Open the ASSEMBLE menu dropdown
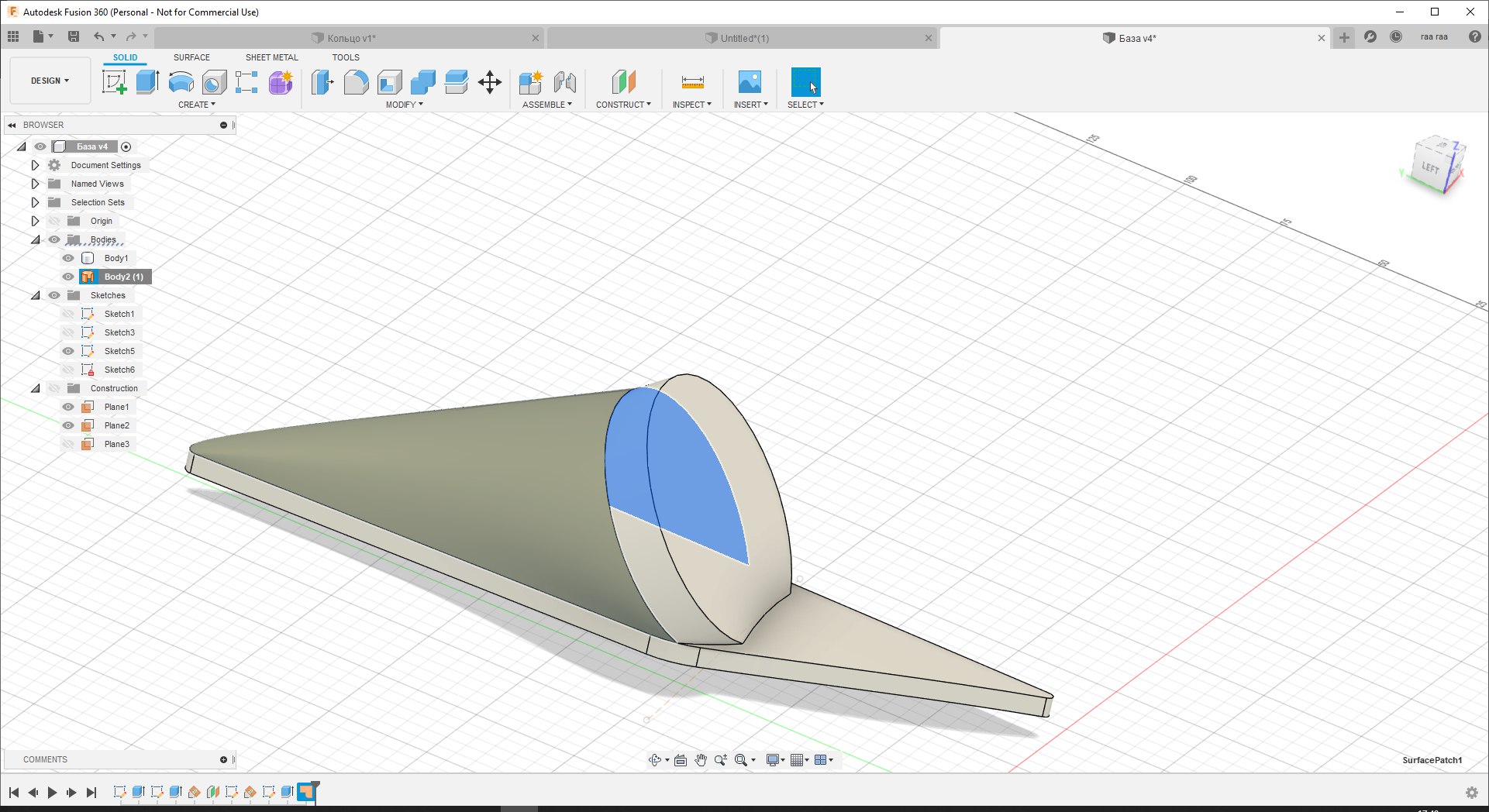The width and height of the screenshot is (1489, 812). click(x=547, y=105)
